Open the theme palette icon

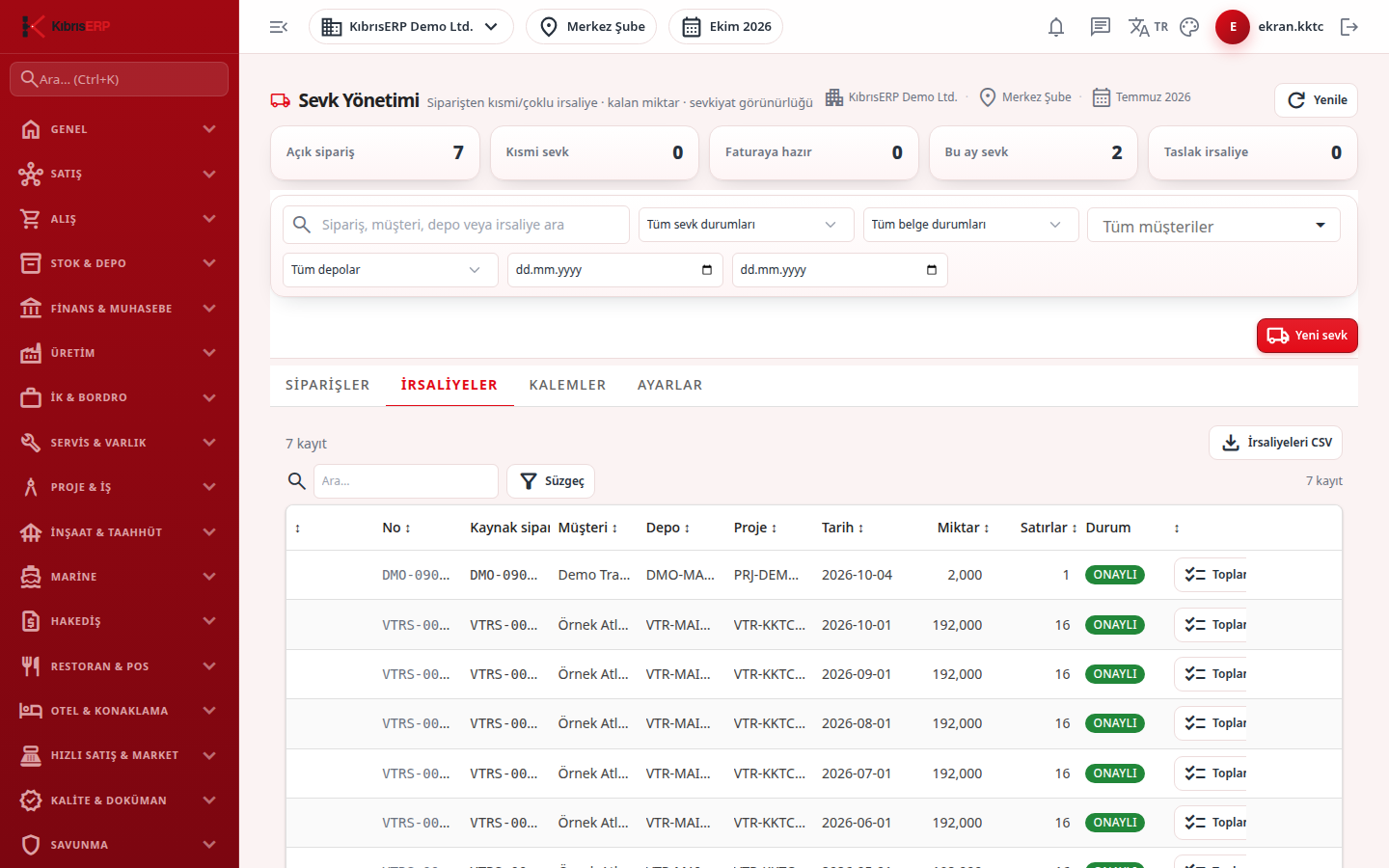(1189, 27)
